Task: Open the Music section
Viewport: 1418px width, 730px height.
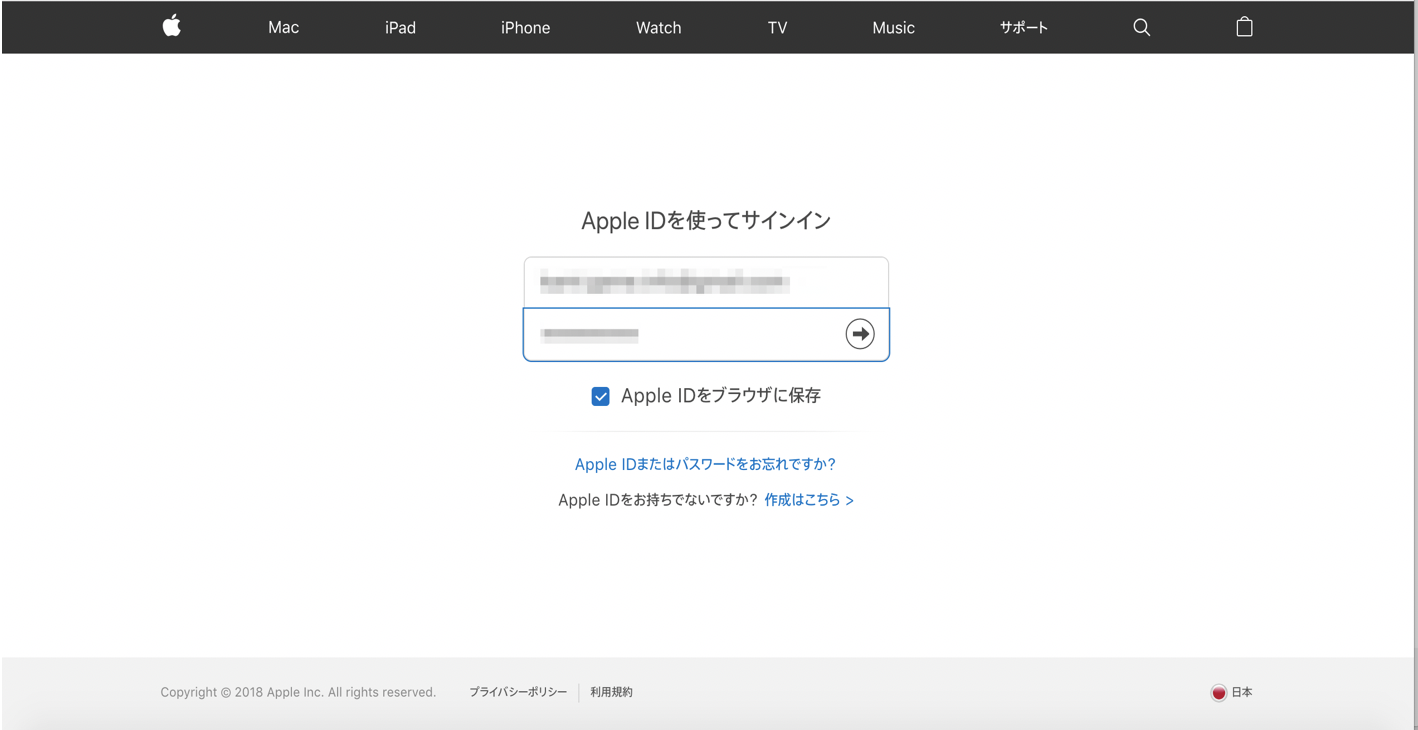Action: (893, 27)
